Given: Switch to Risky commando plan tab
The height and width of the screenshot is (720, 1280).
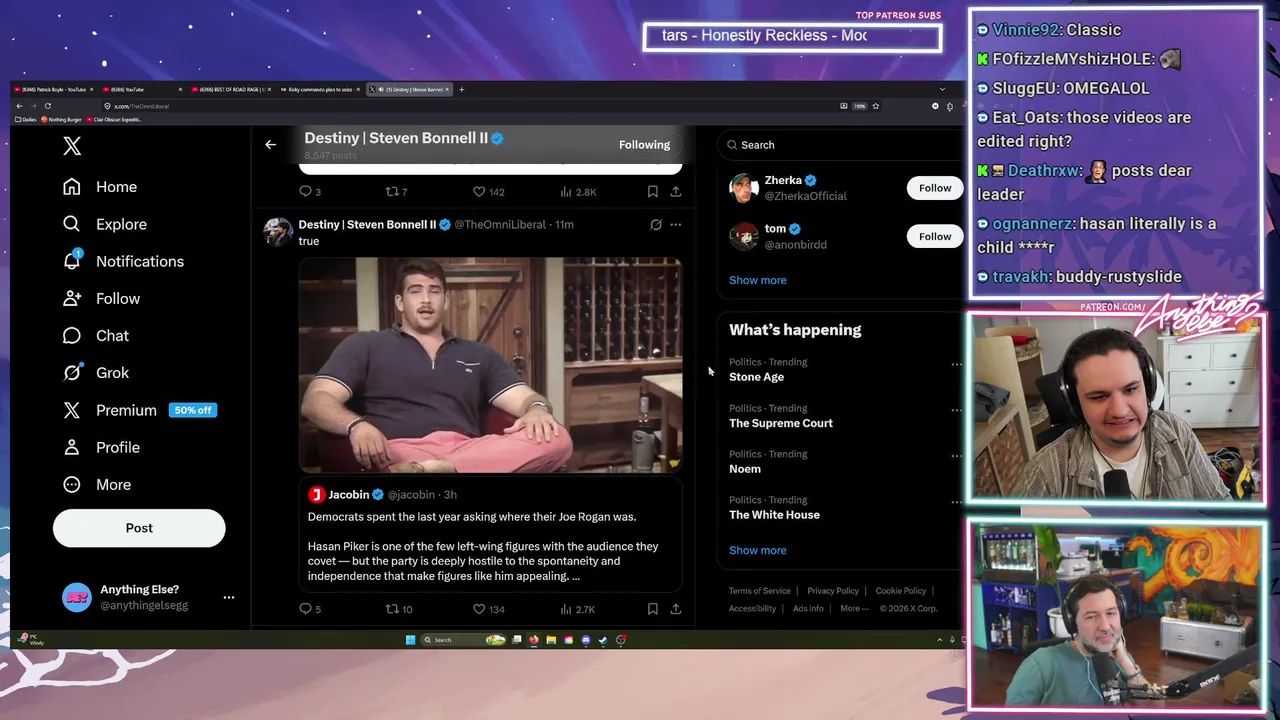Looking at the screenshot, I should click(x=320, y=89).
